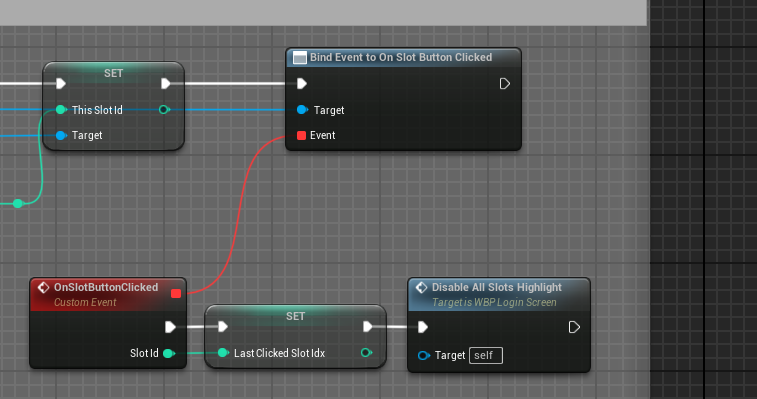Click bottom SET node execution input pin
757x399 pixels.
pos(223,327)
